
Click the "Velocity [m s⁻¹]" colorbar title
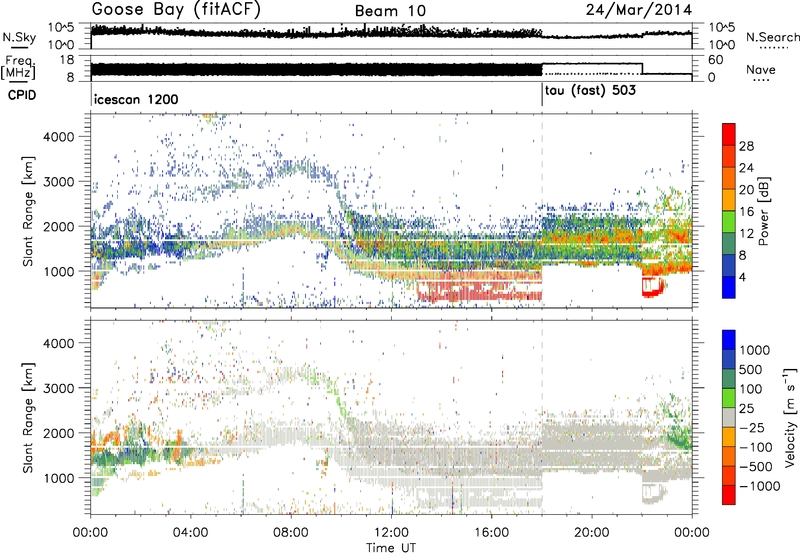tap(790, 417)
